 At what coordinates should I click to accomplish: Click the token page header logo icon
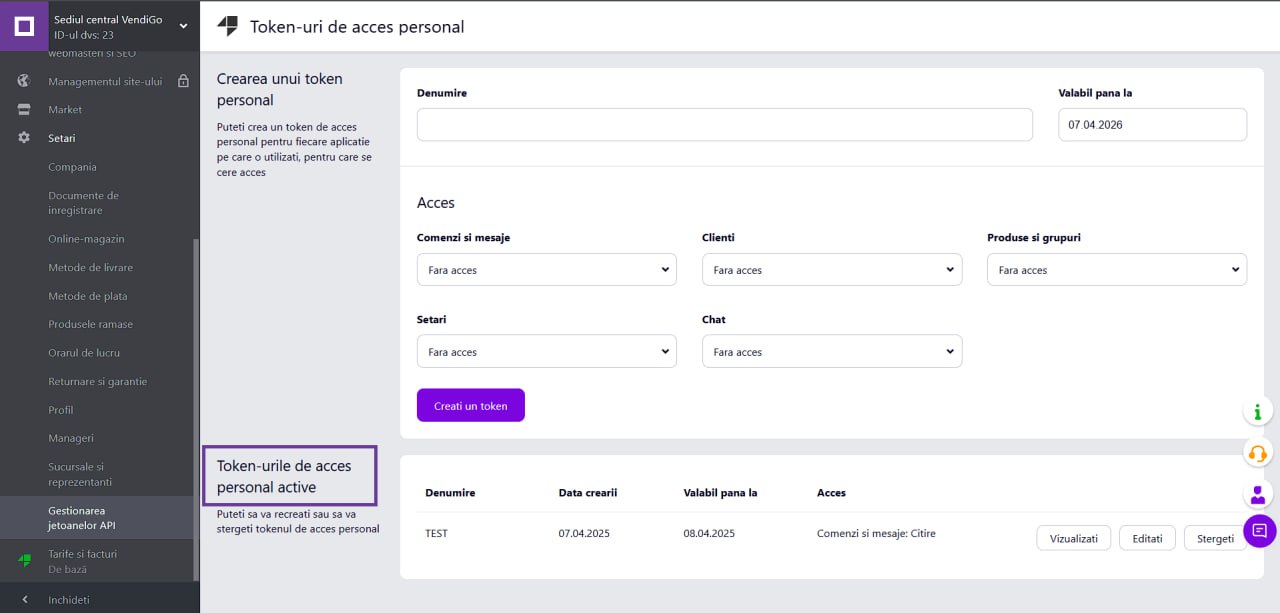227,27
